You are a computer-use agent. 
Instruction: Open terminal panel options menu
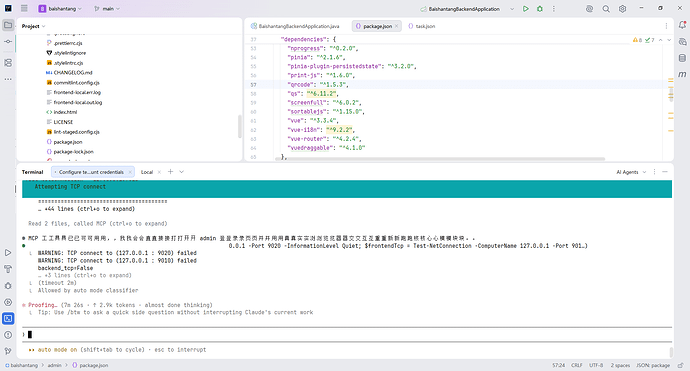click(654, 172)
